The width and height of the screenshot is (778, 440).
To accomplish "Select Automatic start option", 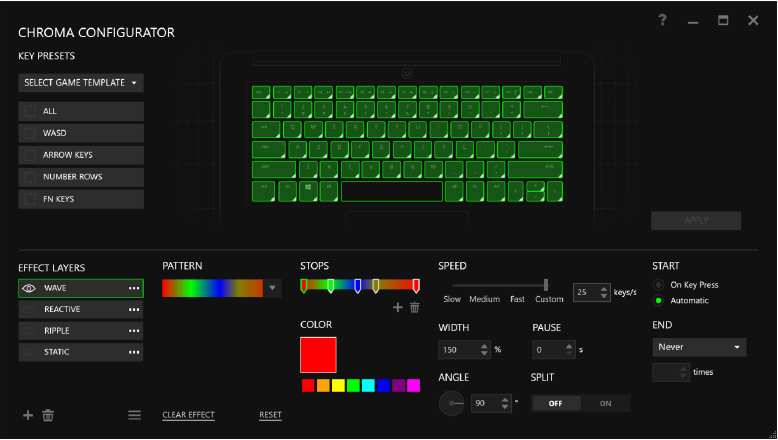I will [658, 301].
